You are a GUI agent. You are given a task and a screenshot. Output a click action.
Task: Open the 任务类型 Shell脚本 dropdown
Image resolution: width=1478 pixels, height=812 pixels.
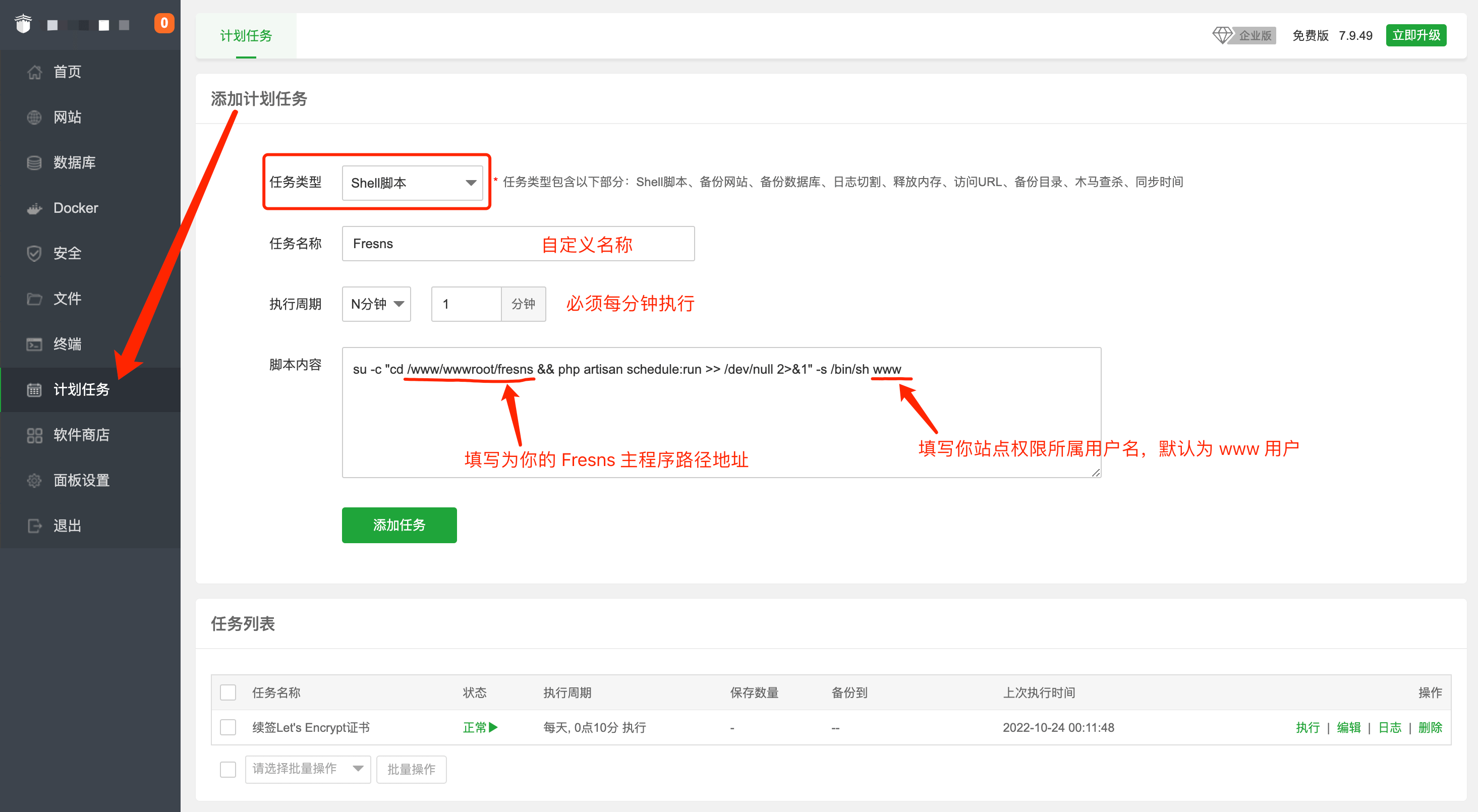413,183
